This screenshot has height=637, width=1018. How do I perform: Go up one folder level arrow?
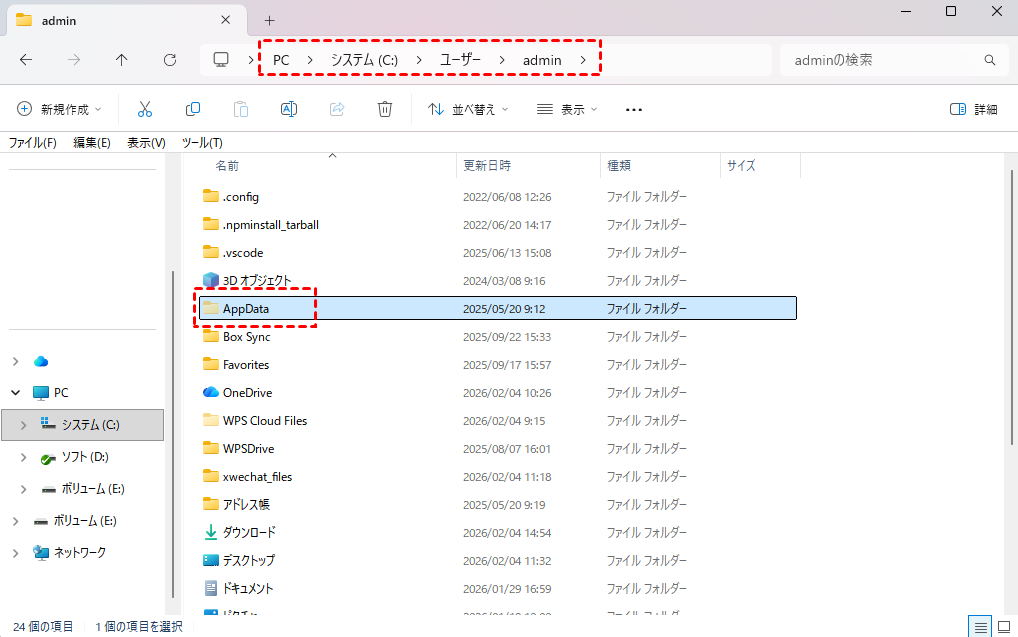click(x=122, y=60)
